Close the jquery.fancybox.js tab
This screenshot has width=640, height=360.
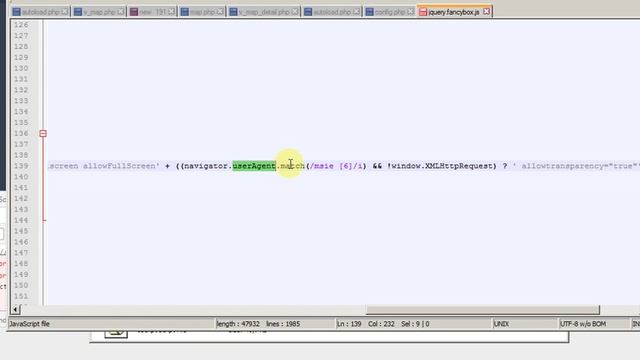(486, 12)
